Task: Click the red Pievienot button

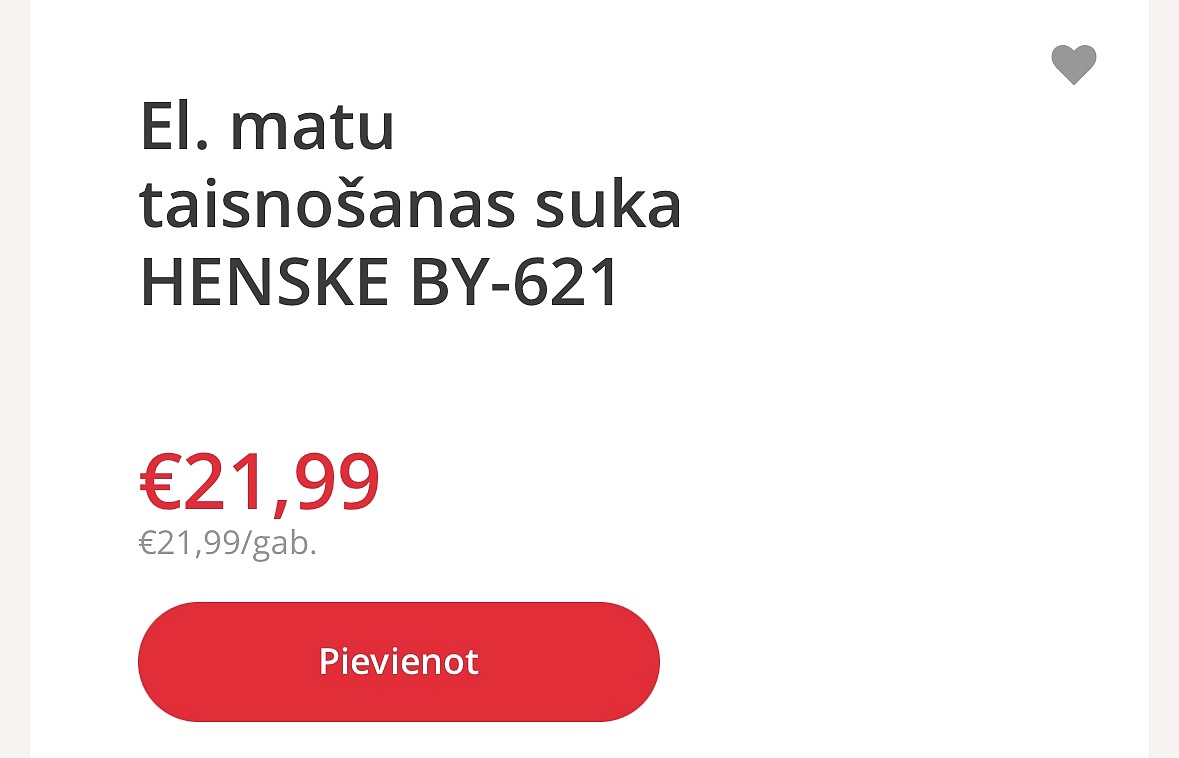Action: click(399, 662)
